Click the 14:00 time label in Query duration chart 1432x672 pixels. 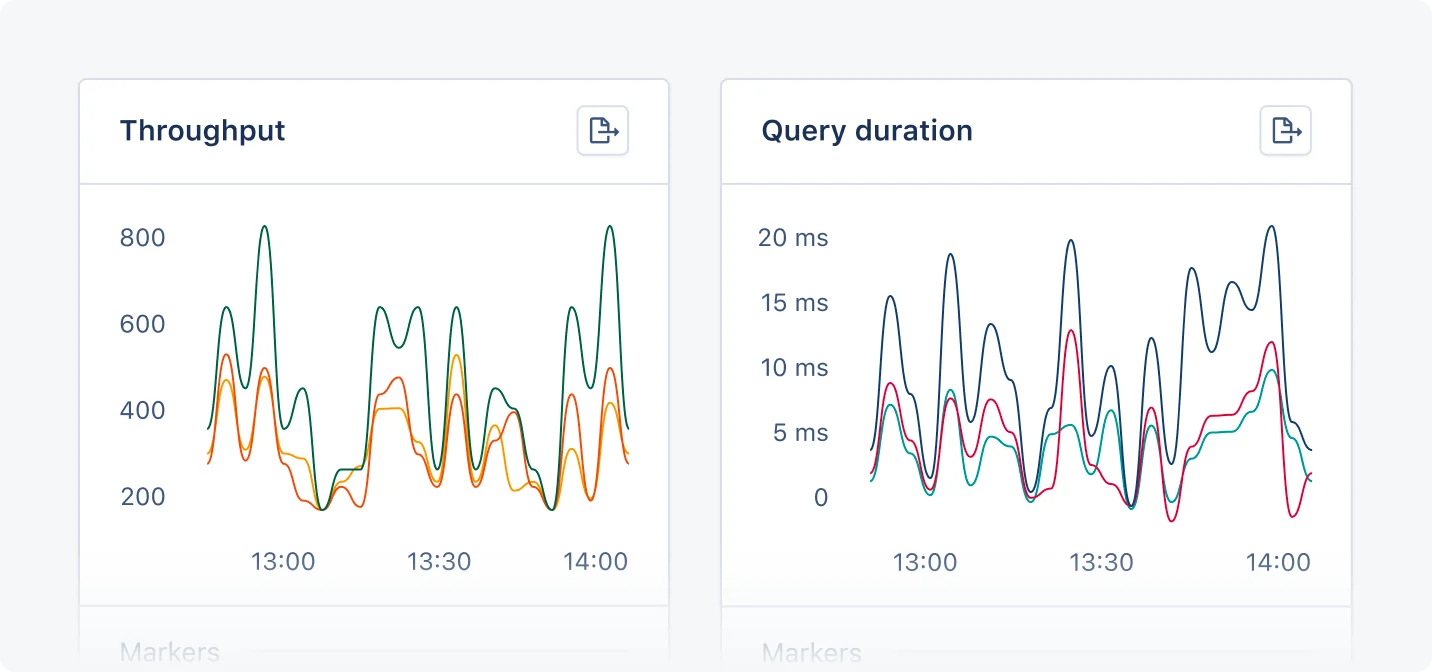coord(1278,562)
